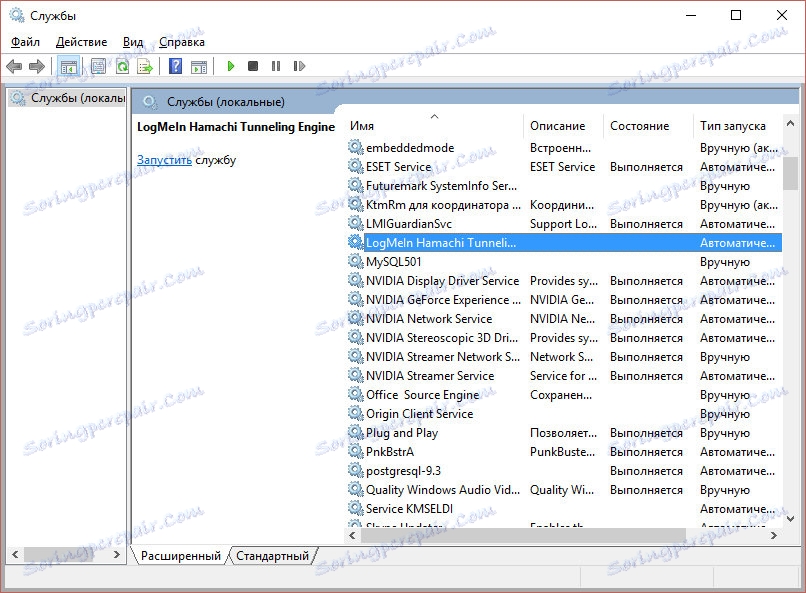Toggle the action pane visibility
Image resolution: width=806 pixels, height=593 pixels.
200,66
